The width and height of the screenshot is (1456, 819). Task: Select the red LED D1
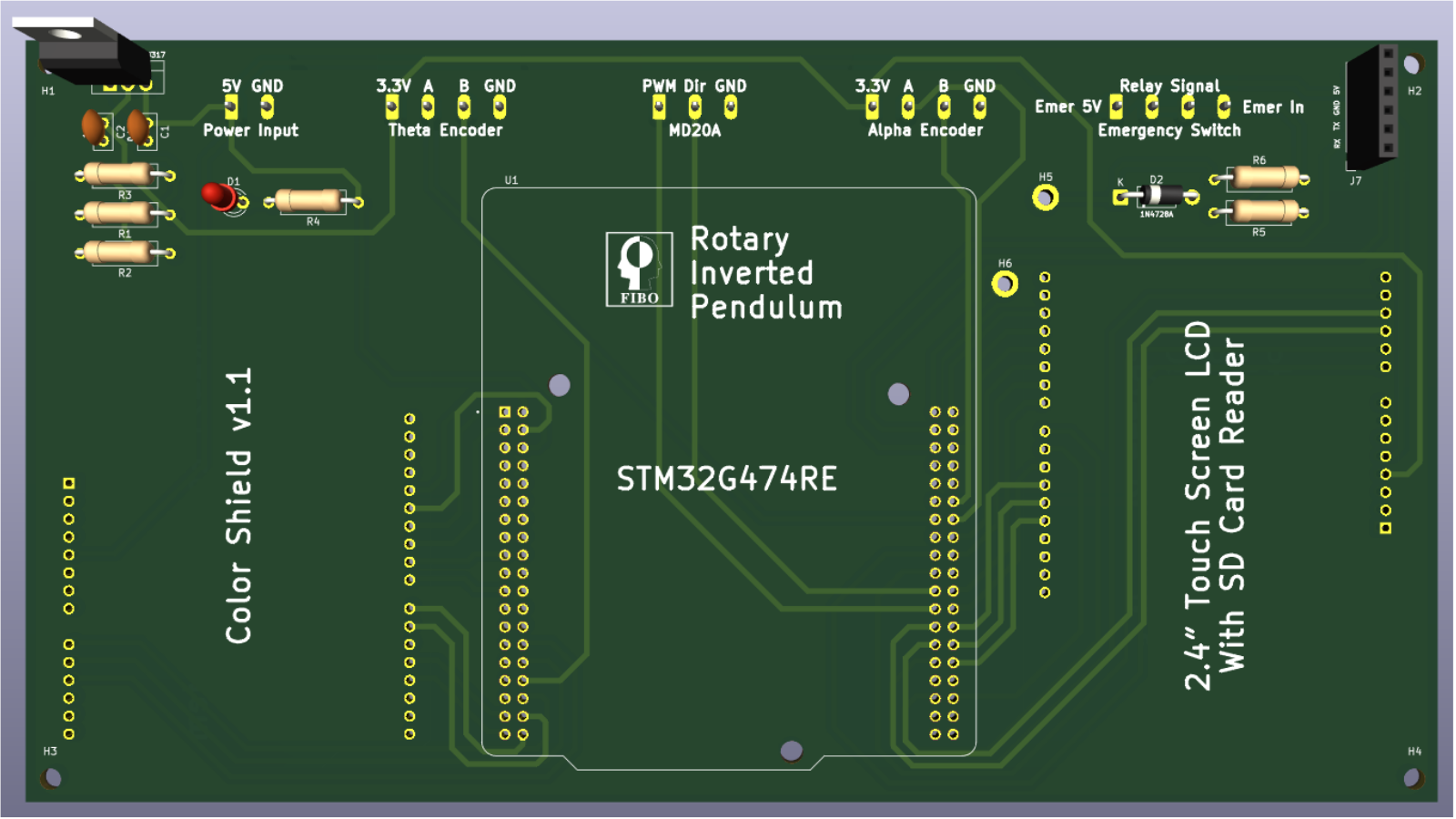[x=219, y=196]
